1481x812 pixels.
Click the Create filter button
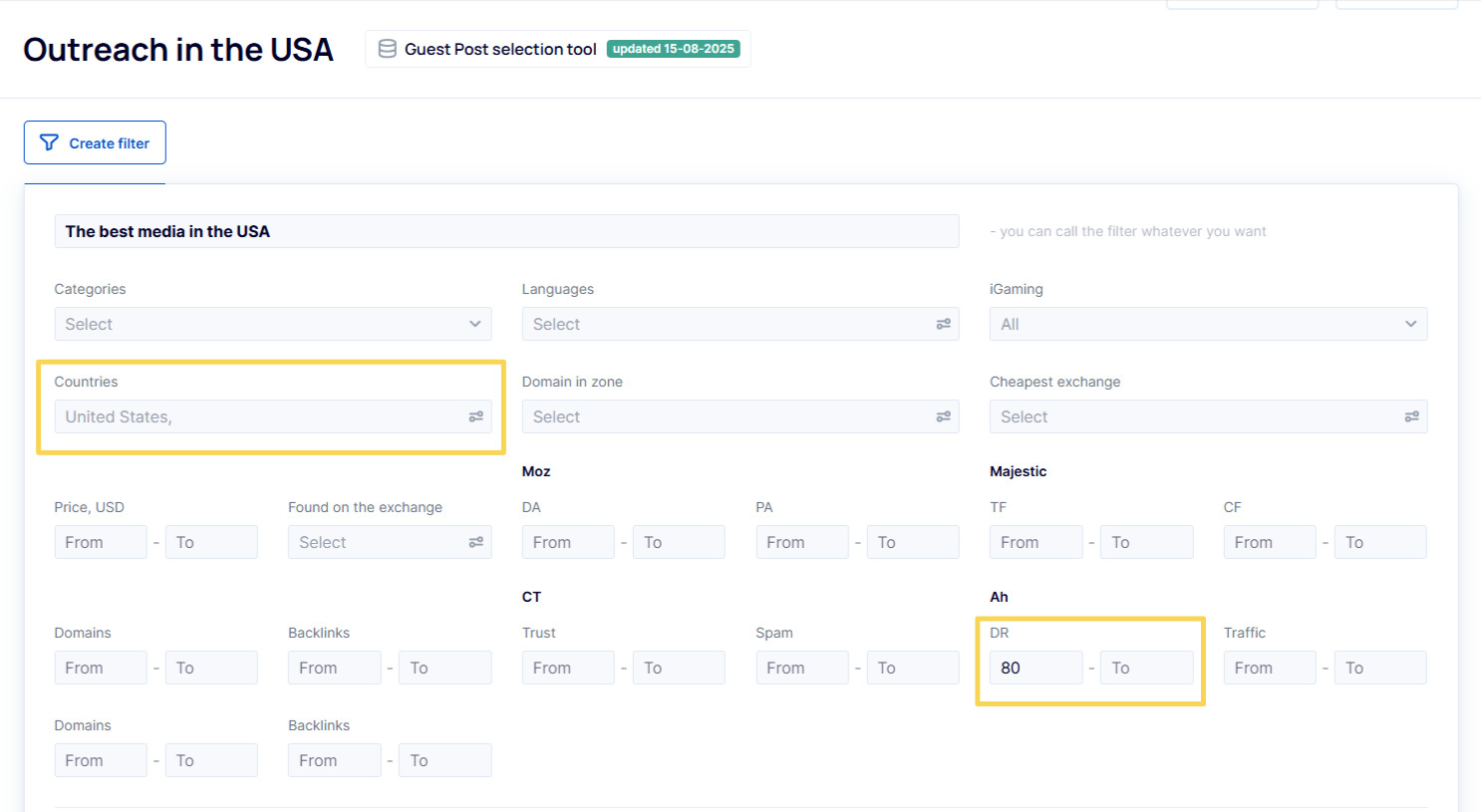click(x=95, y=142)
